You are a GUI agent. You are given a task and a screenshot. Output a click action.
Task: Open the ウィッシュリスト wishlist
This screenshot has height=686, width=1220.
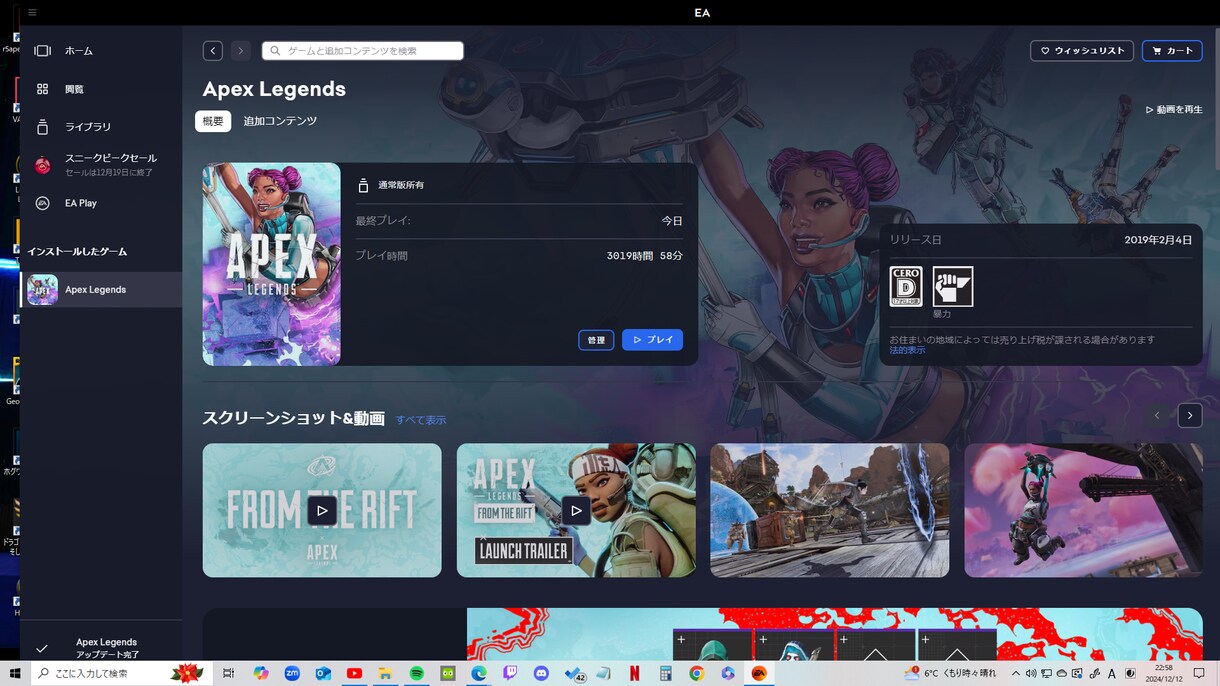[x=1082, y=50]
